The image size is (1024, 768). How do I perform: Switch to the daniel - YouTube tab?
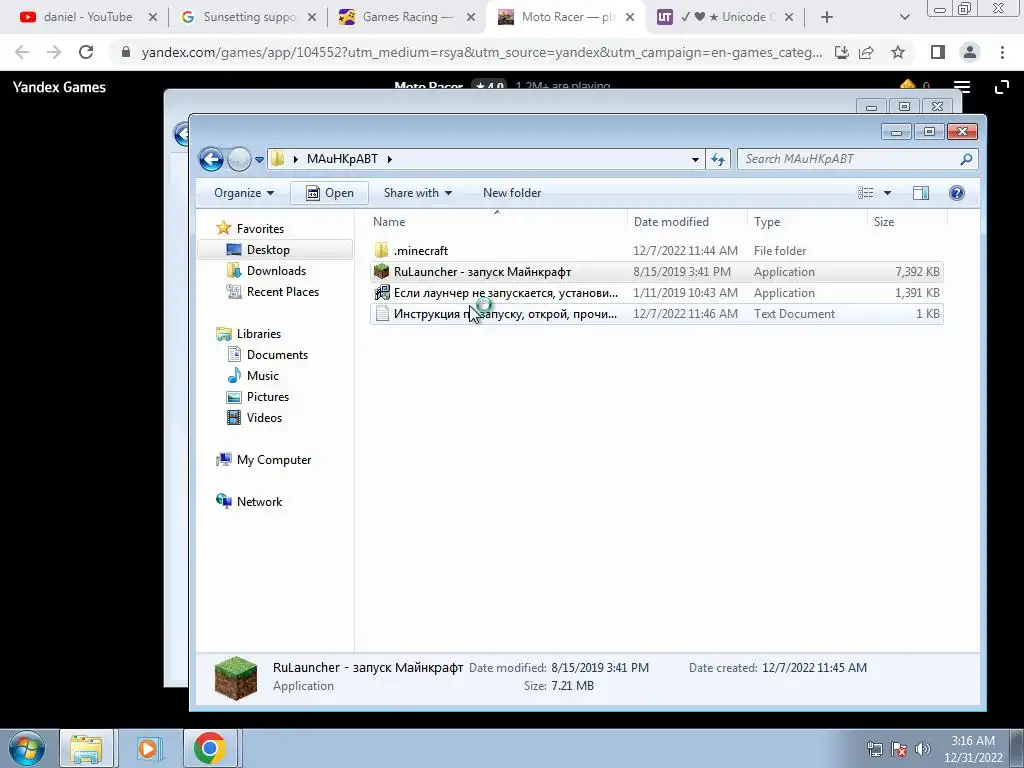pos(88,17)
